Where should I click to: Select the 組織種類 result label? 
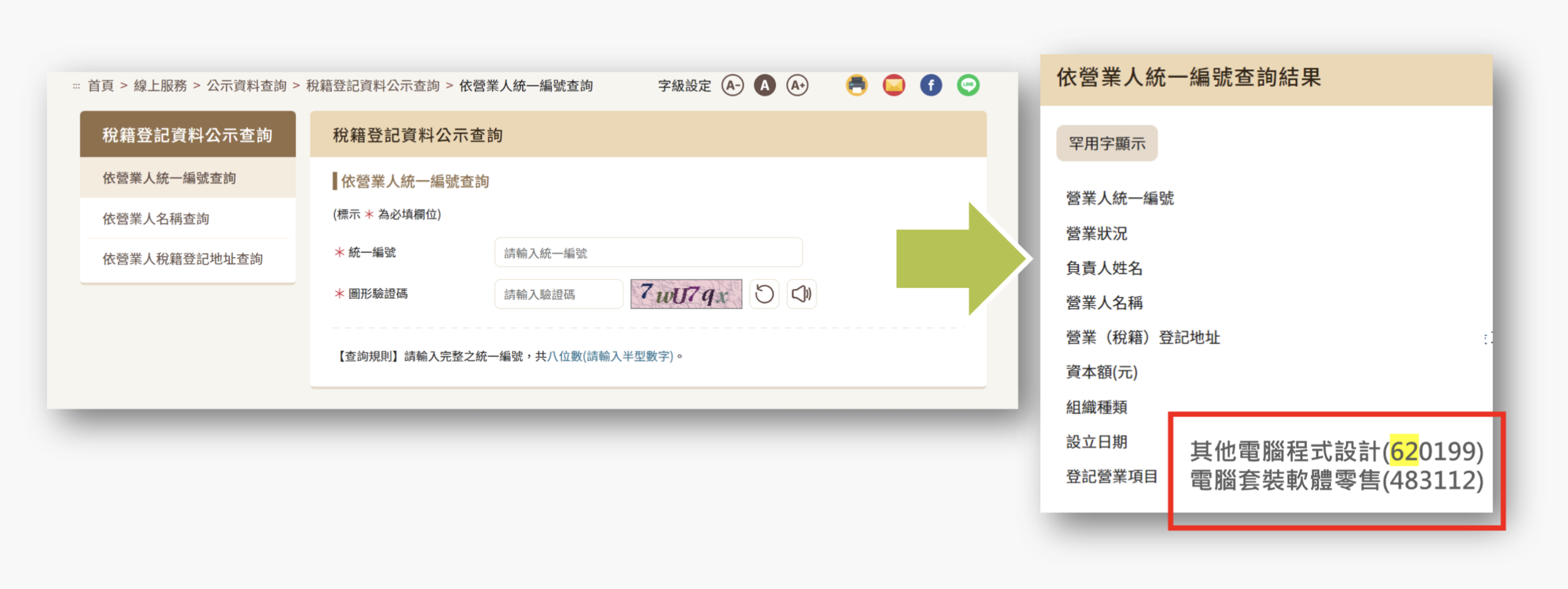coord(1096,407)
